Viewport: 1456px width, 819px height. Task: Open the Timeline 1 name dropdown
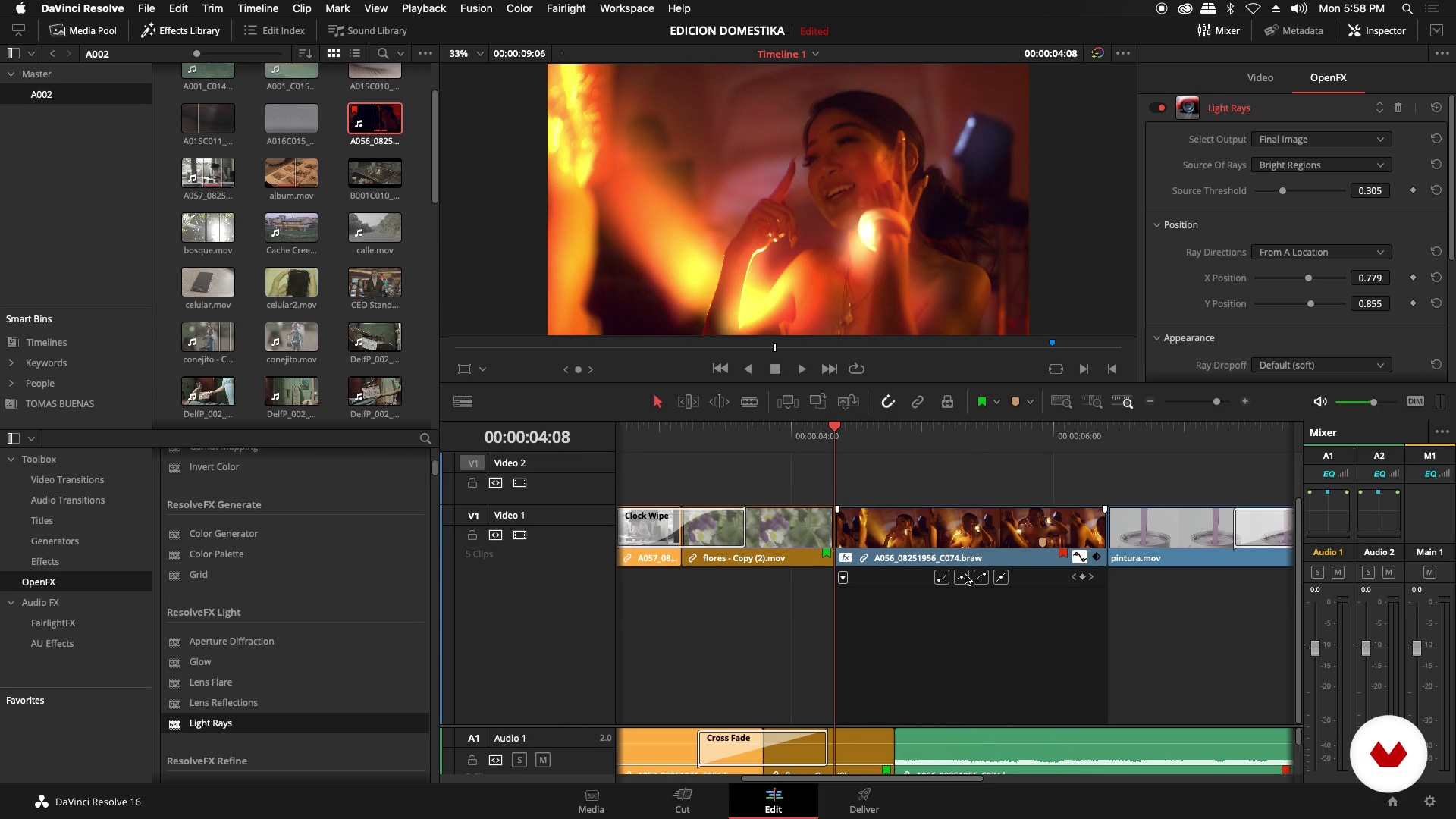point(788,54)
